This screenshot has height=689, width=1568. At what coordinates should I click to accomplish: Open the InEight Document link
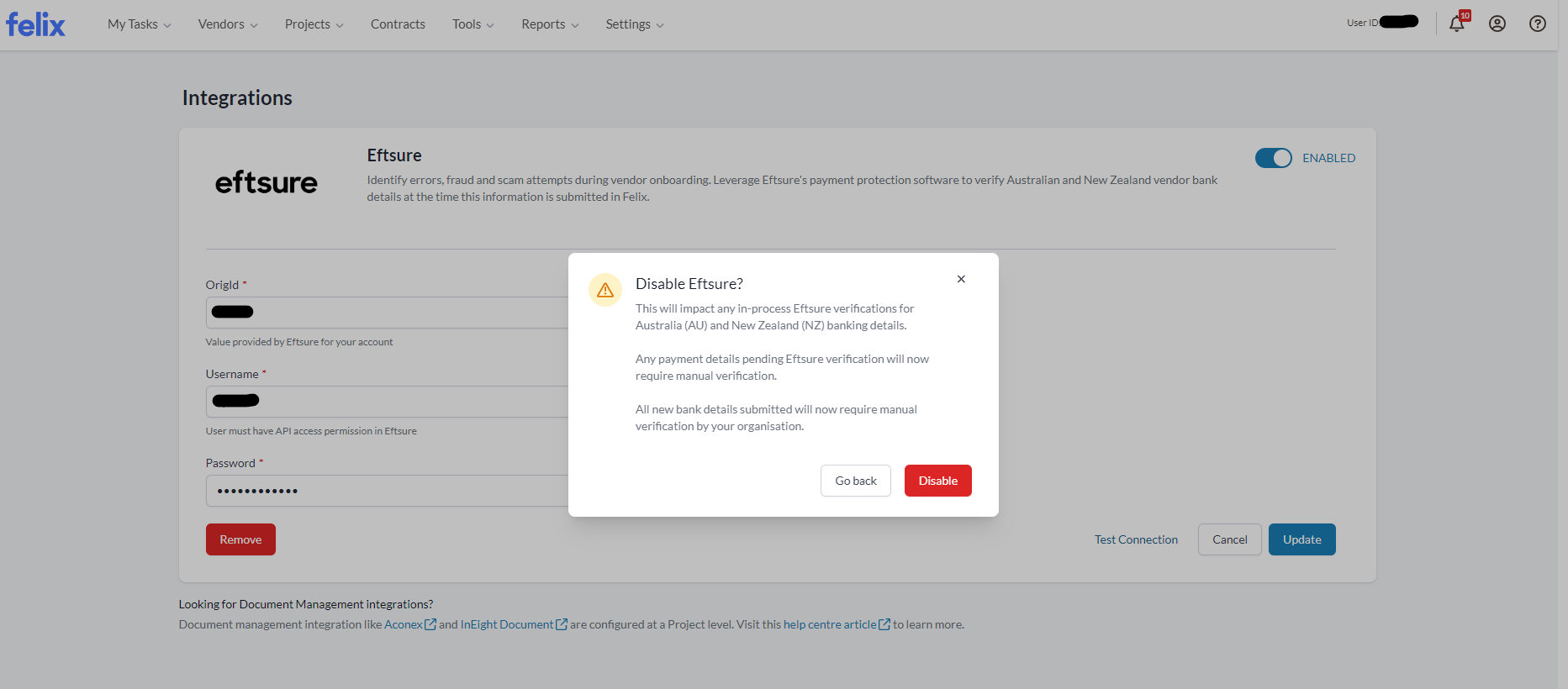tap(507, 624)
